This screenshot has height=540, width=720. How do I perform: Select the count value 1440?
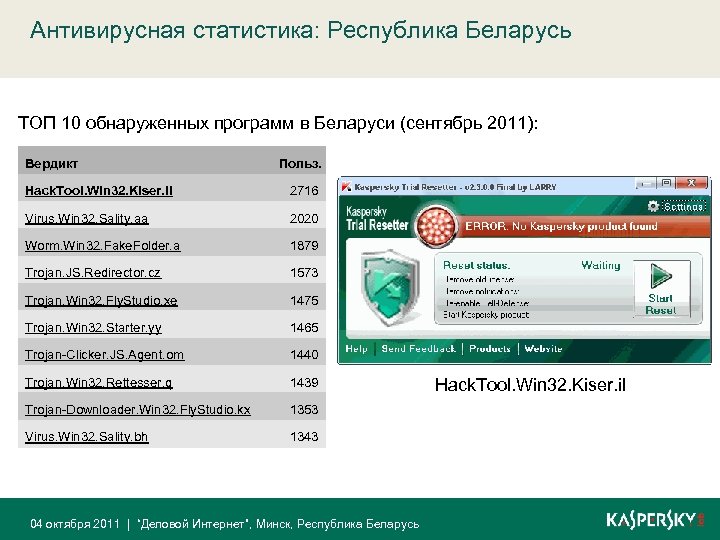[x=304, y=354]
